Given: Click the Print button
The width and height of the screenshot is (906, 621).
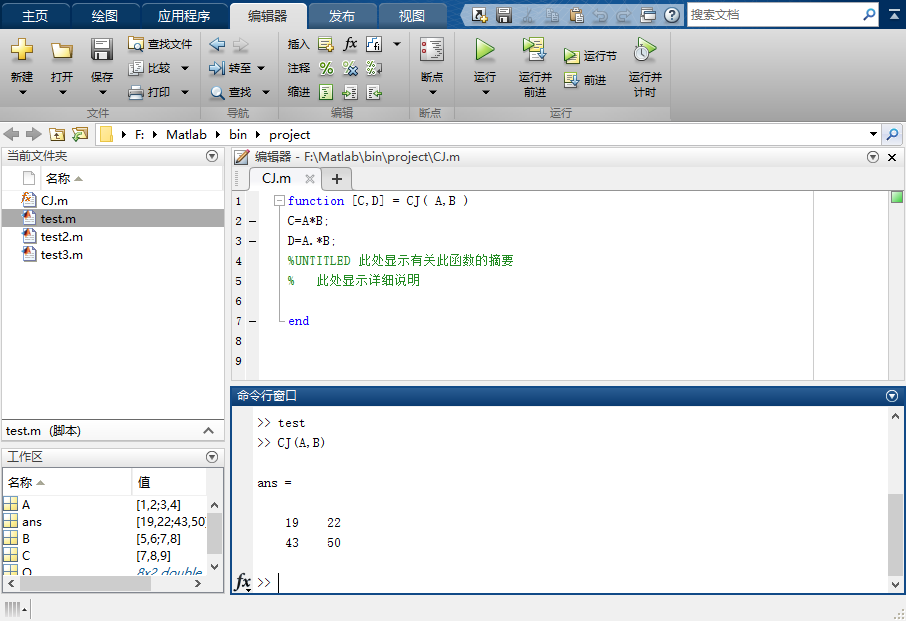Looking at the screenshot, I should click(150, 92).
